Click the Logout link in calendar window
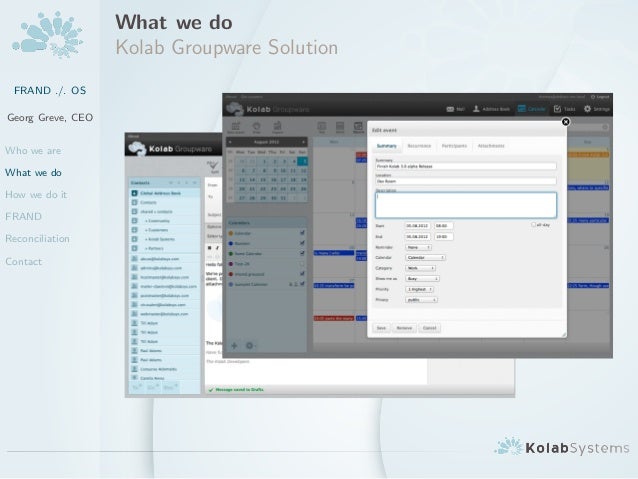638x479 pixels. point(600,97)
